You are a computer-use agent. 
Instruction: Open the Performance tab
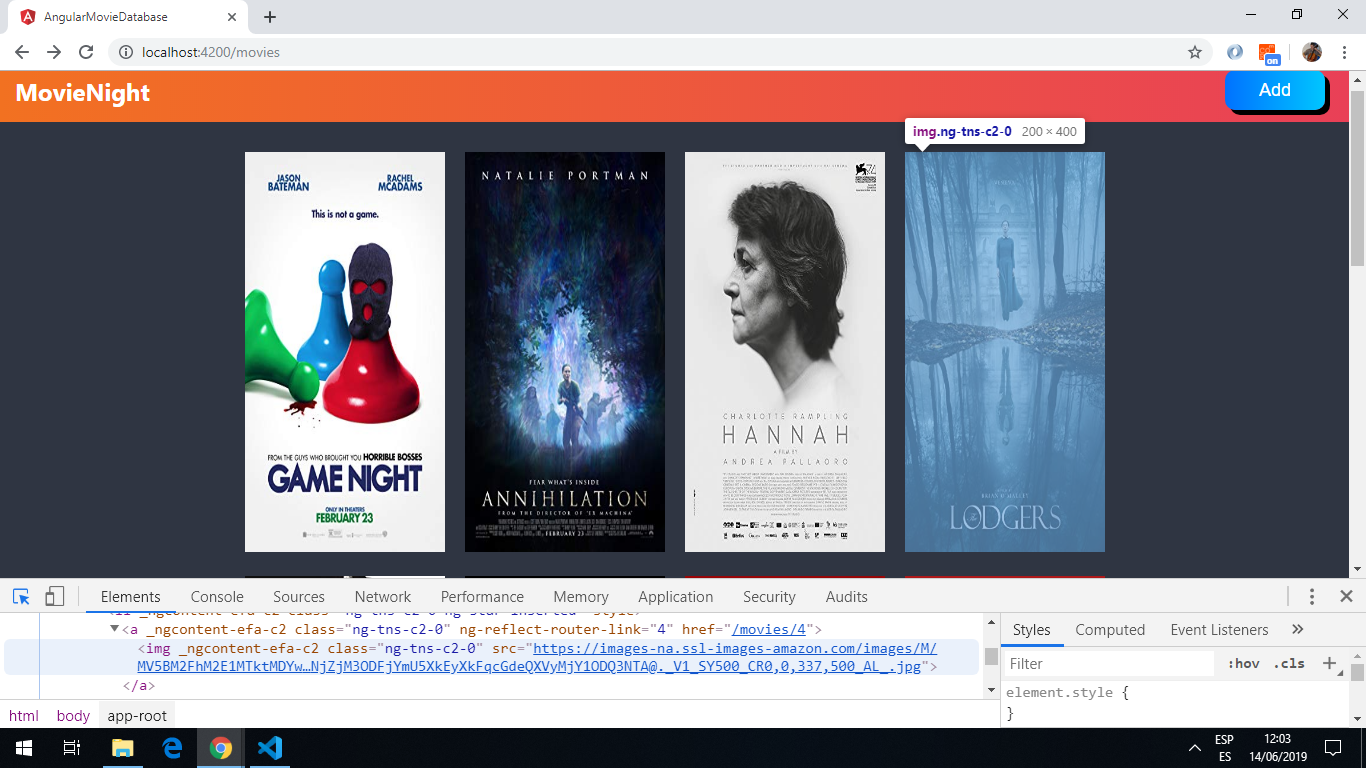click(482, 597)
